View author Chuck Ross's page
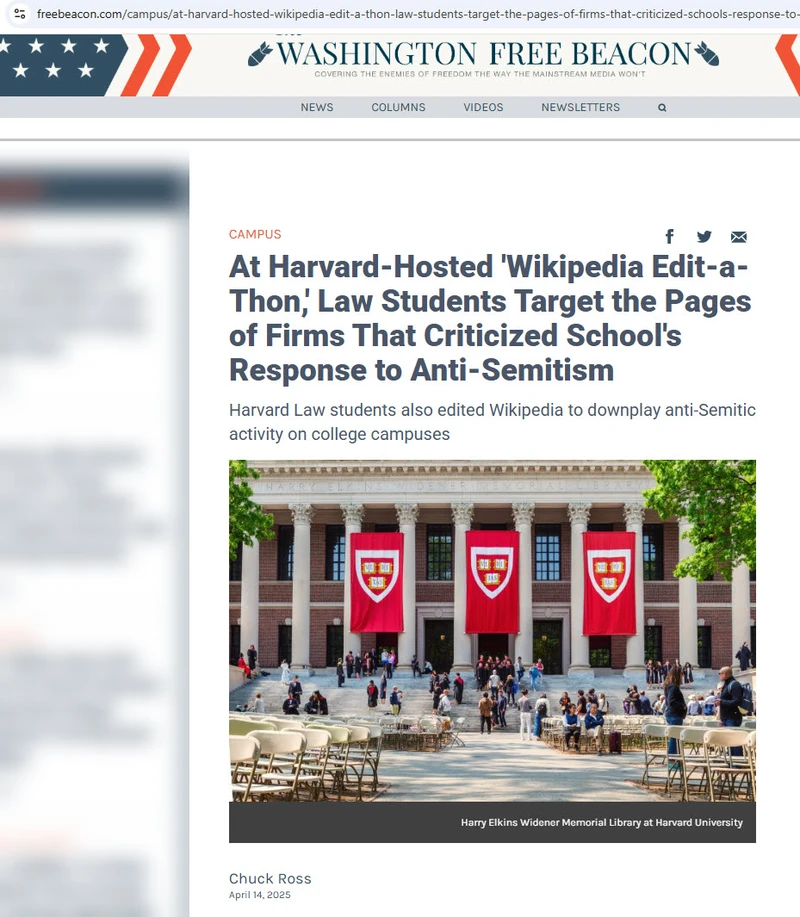The height and width of the screenshot is (917, 800). (270, 878)
